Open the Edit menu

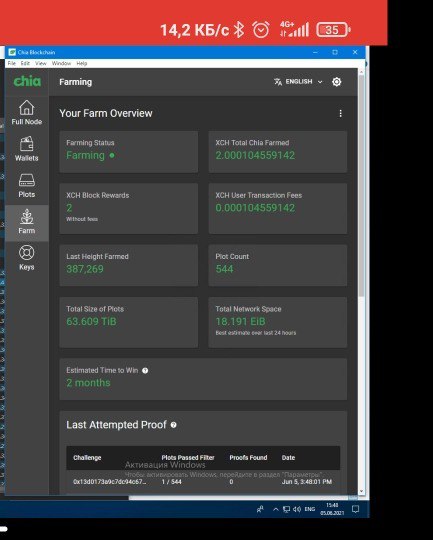[x=25, y=63]
